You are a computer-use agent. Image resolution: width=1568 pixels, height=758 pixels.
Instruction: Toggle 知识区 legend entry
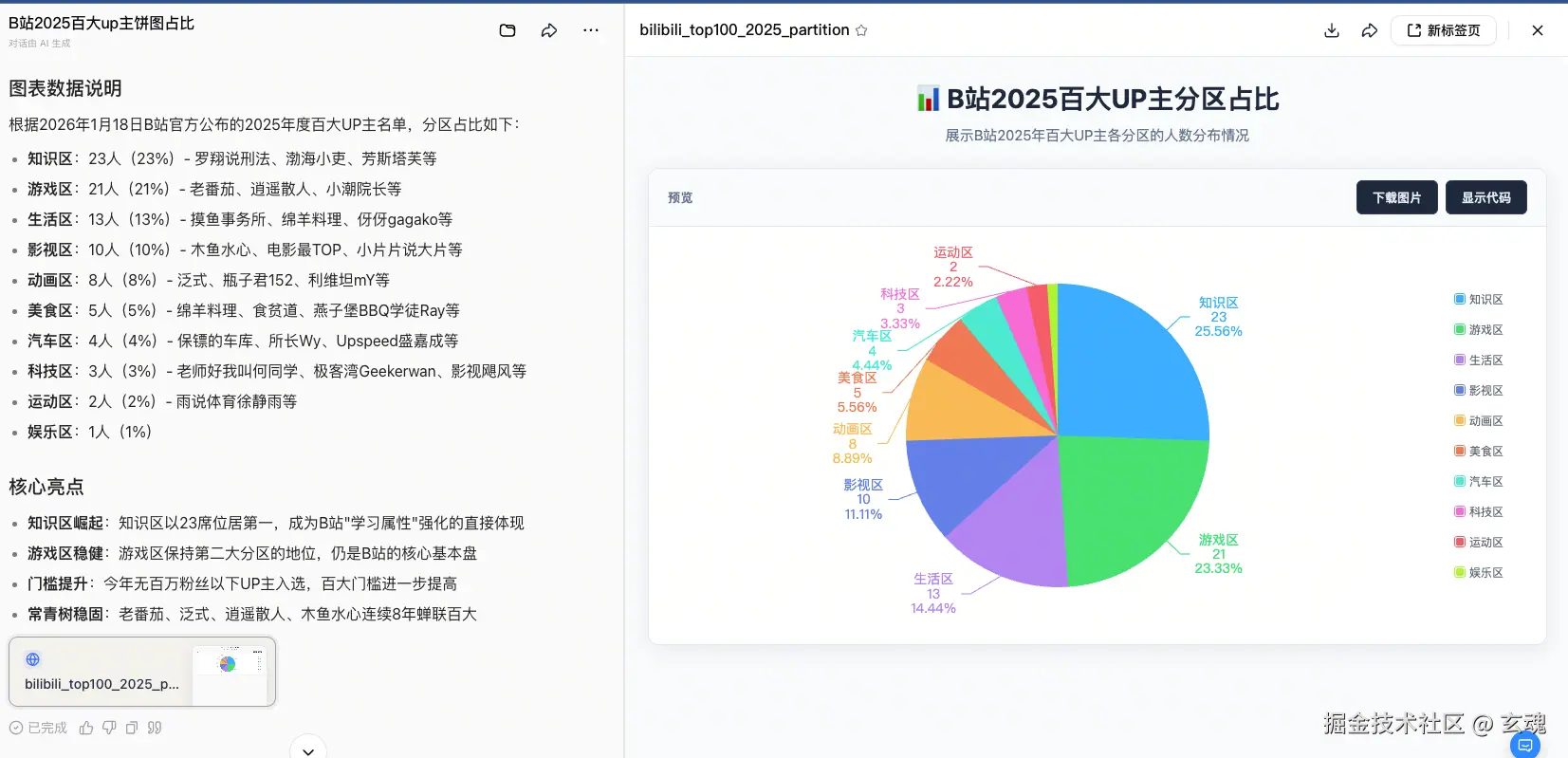(1479, 300)
